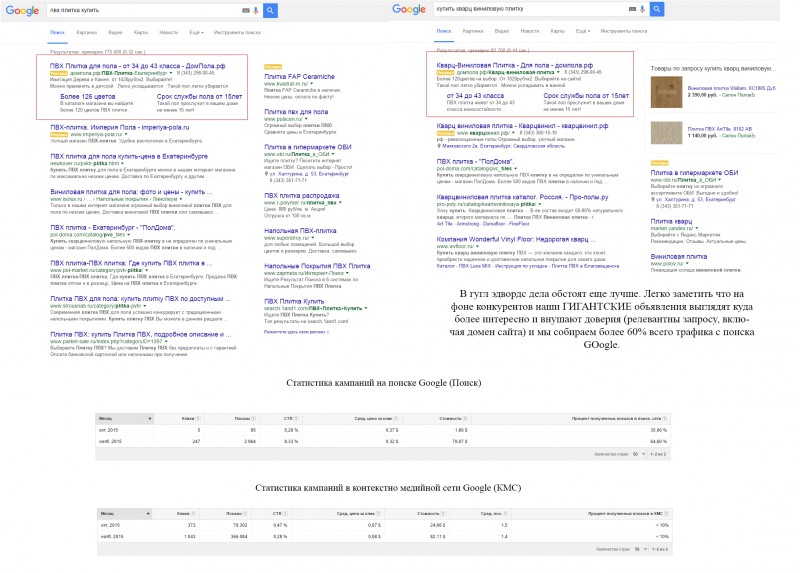The height and width of the screenshot is (573, 800).
Task: Open URL dropdown arrow for 'ПВХ Плитка Купить' ad
Action: (366, 308)
